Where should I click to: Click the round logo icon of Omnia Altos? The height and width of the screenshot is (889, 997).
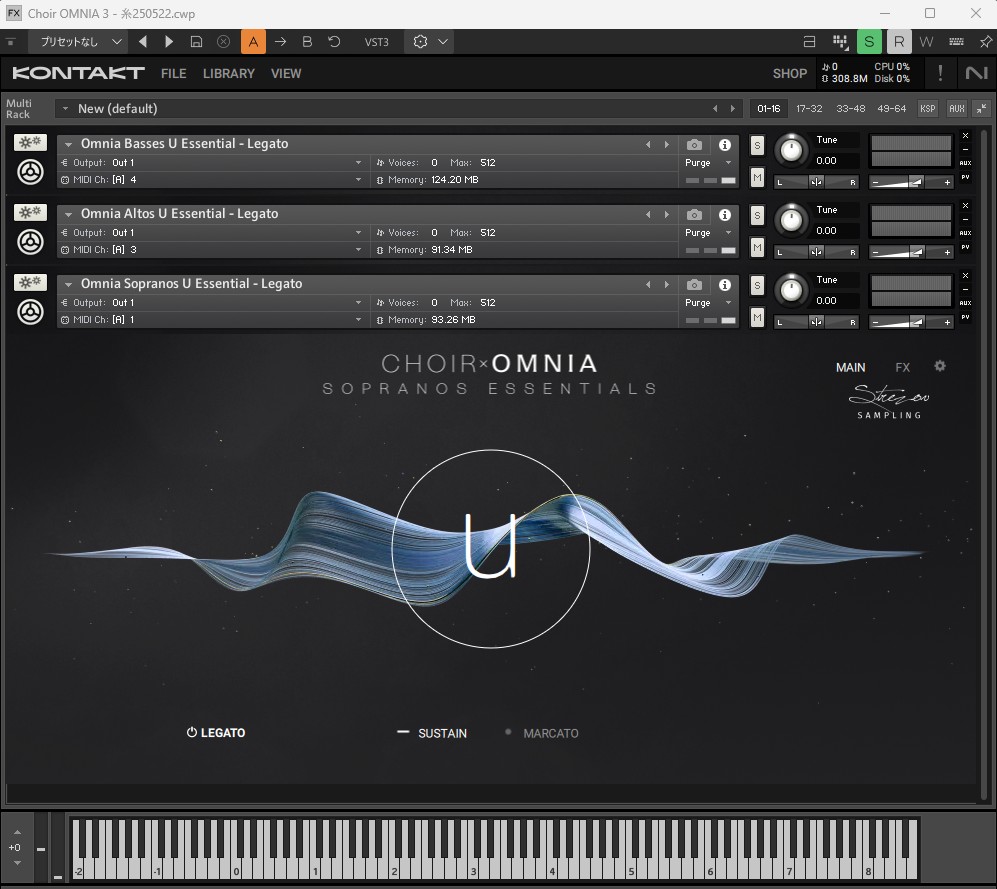30,242
